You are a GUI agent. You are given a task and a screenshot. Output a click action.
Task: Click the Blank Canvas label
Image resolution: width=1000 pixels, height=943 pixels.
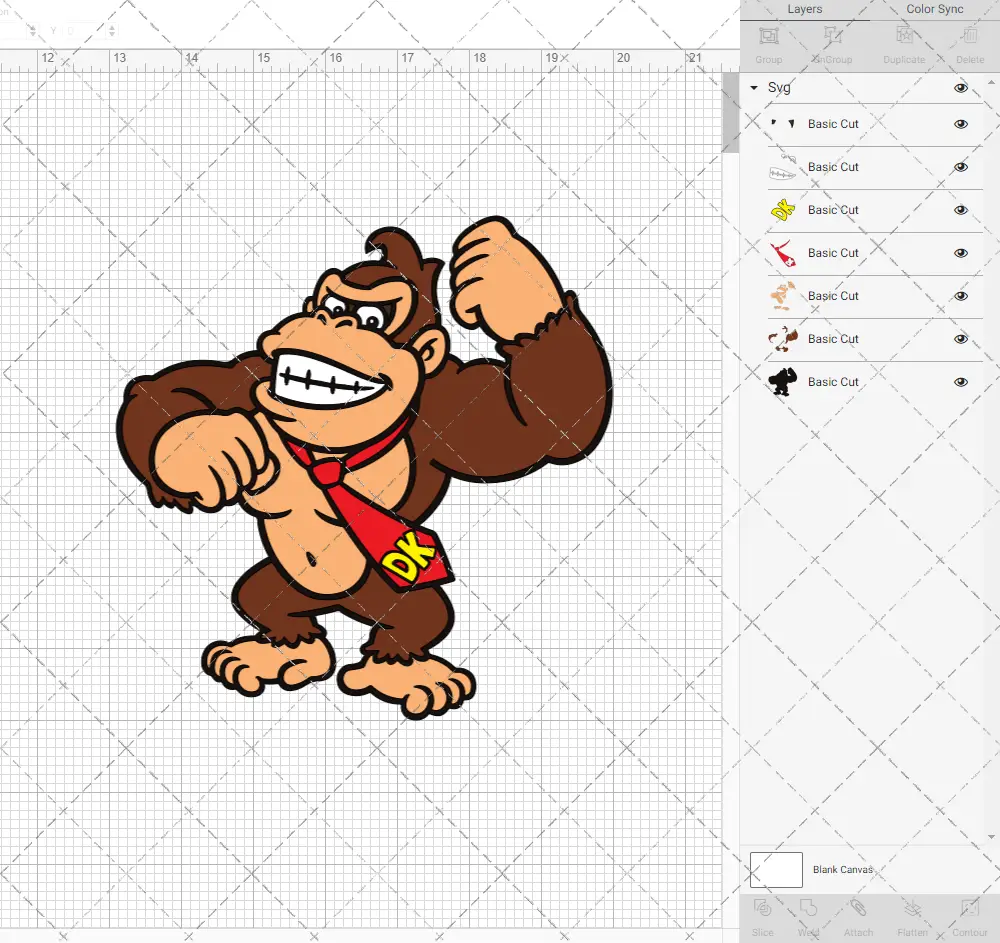pos(842,870)
